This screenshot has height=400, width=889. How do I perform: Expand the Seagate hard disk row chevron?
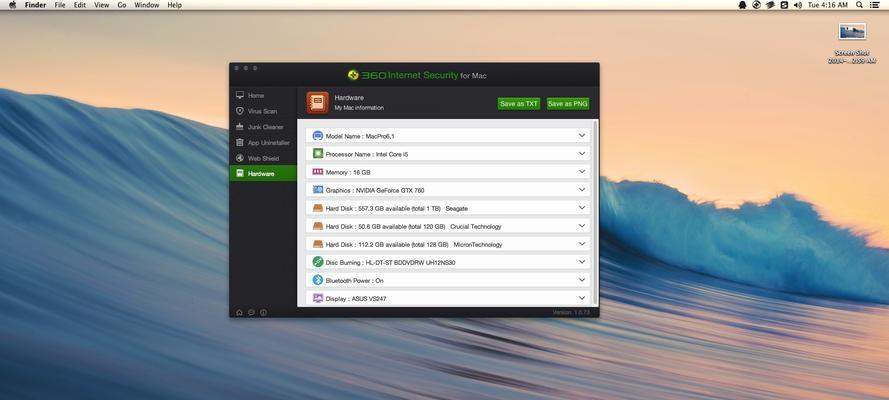coord(582,207)
